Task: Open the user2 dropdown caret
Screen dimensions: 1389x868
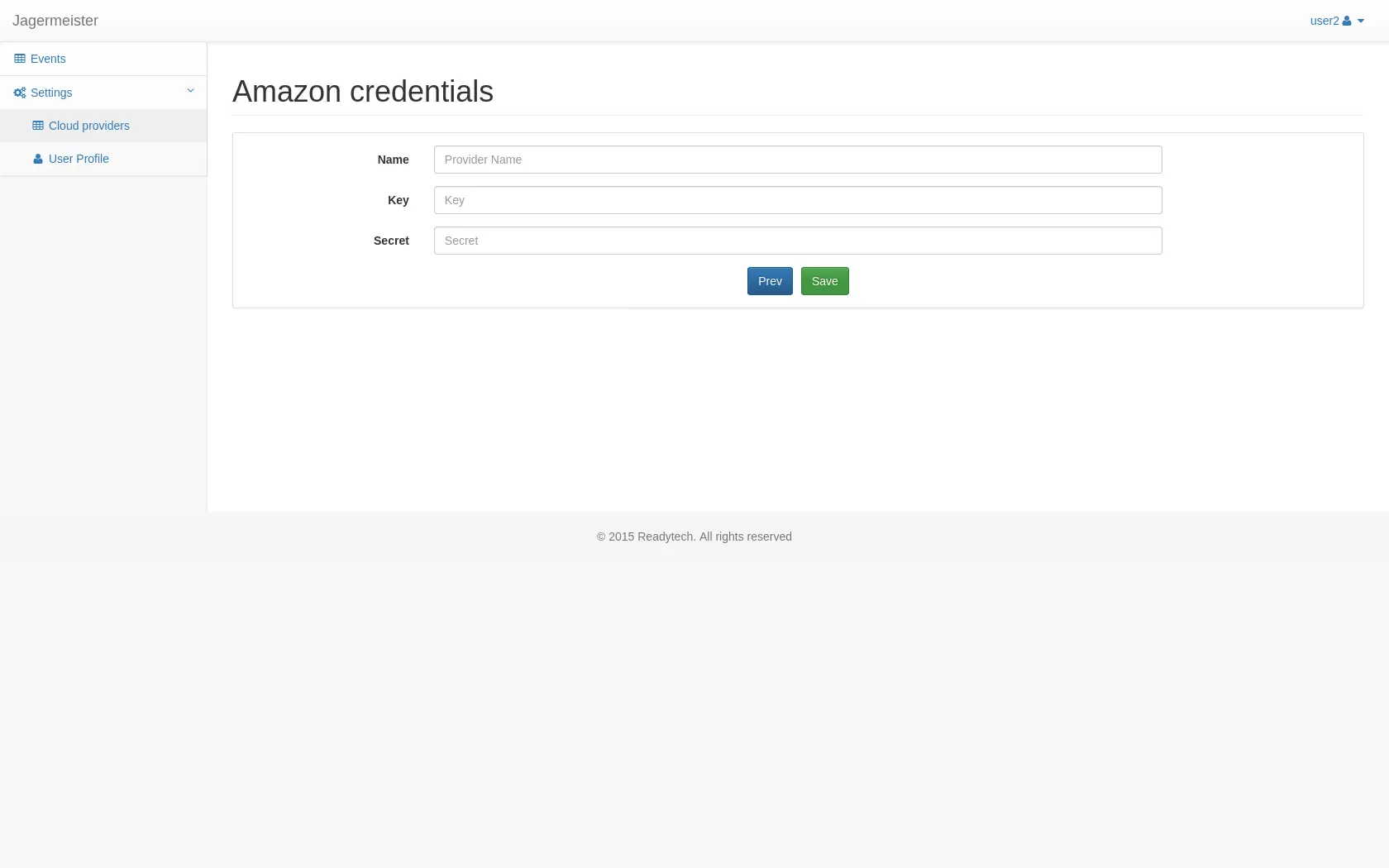Action: pyautogui.click(x=1361, y=21)
